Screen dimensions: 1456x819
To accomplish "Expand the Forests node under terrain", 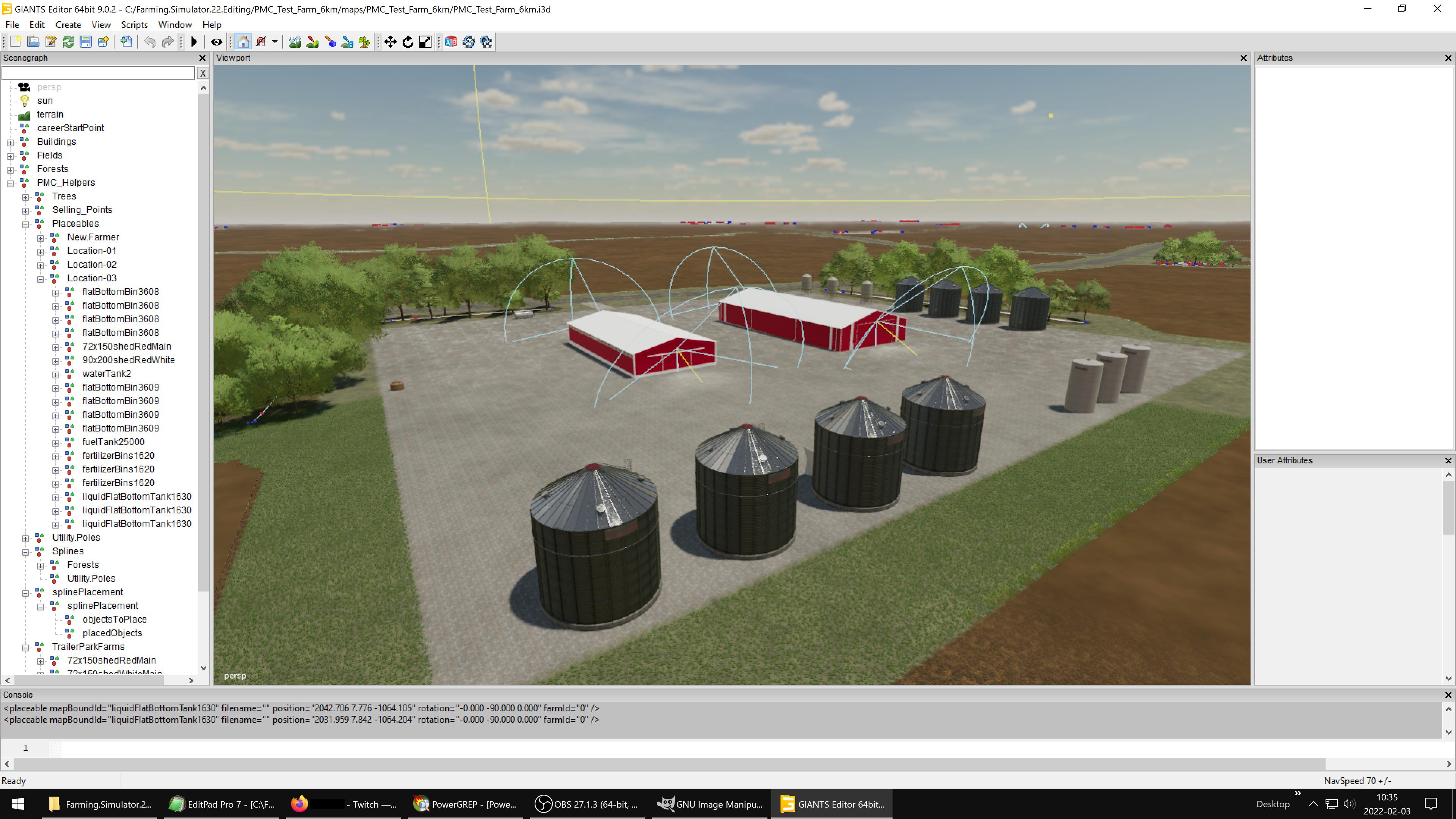I will pos(10,169).
